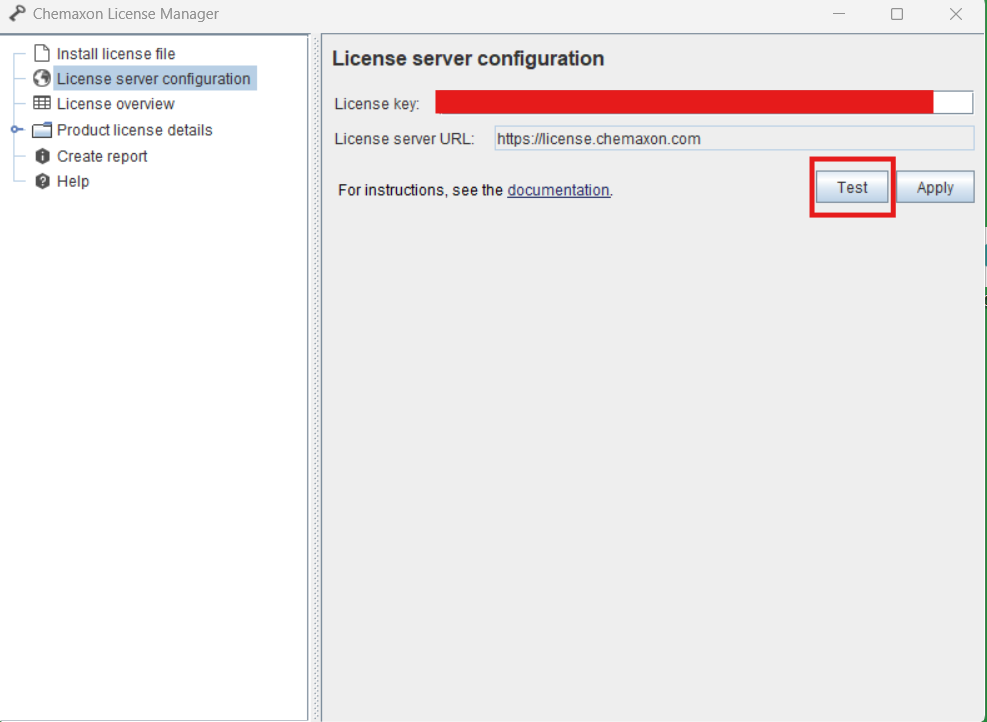Screen dimensions: 987x722
Task: Click the License server URL field
Action: click(x=734, y=138)
